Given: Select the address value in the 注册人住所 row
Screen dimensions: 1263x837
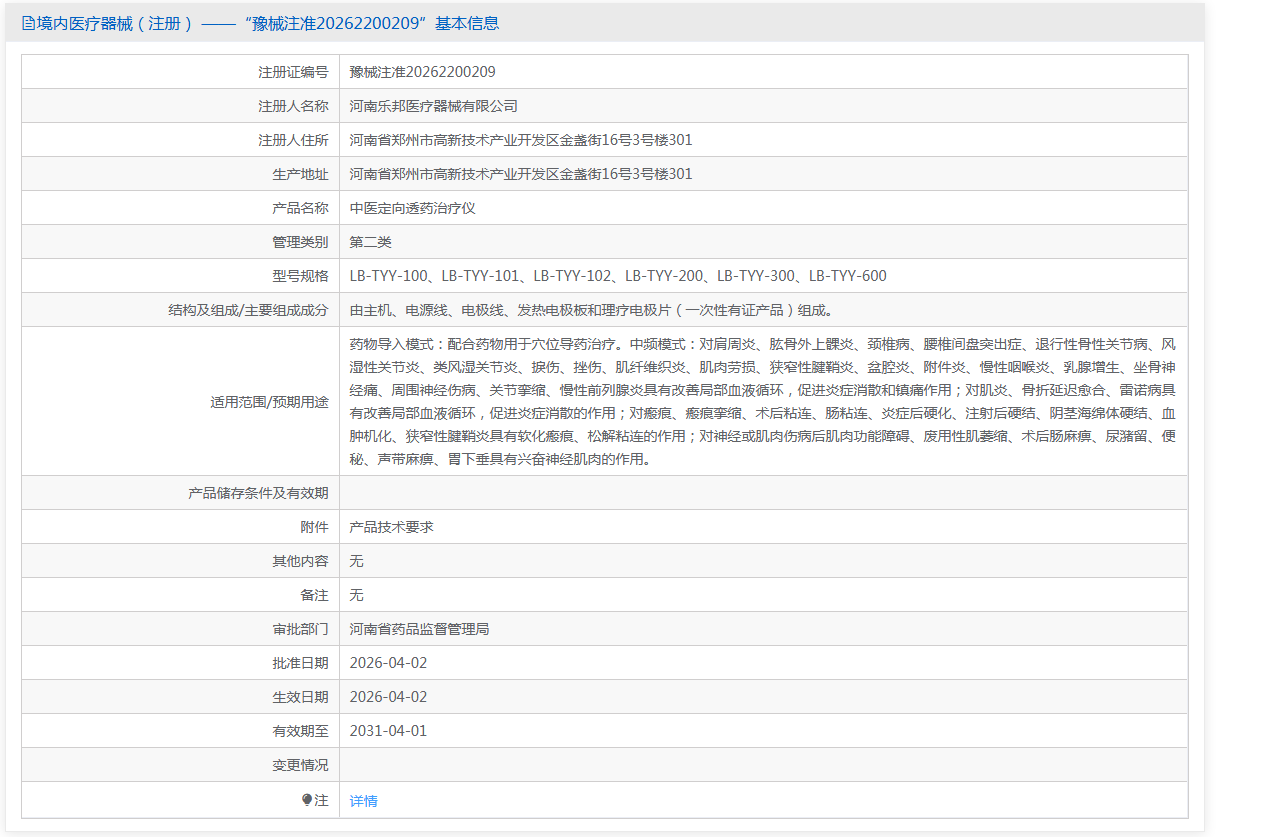Looking at the screenshot, I should (x=521, y=140).
